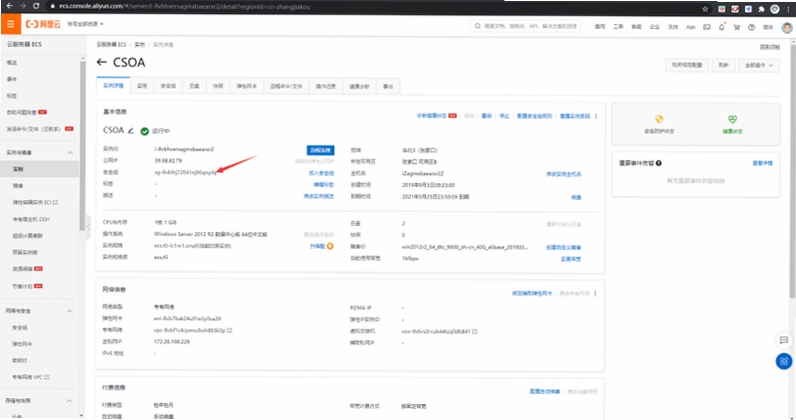Open the account resources dropdown beside logo
796x420 pixels.
[x=85, y=24]
